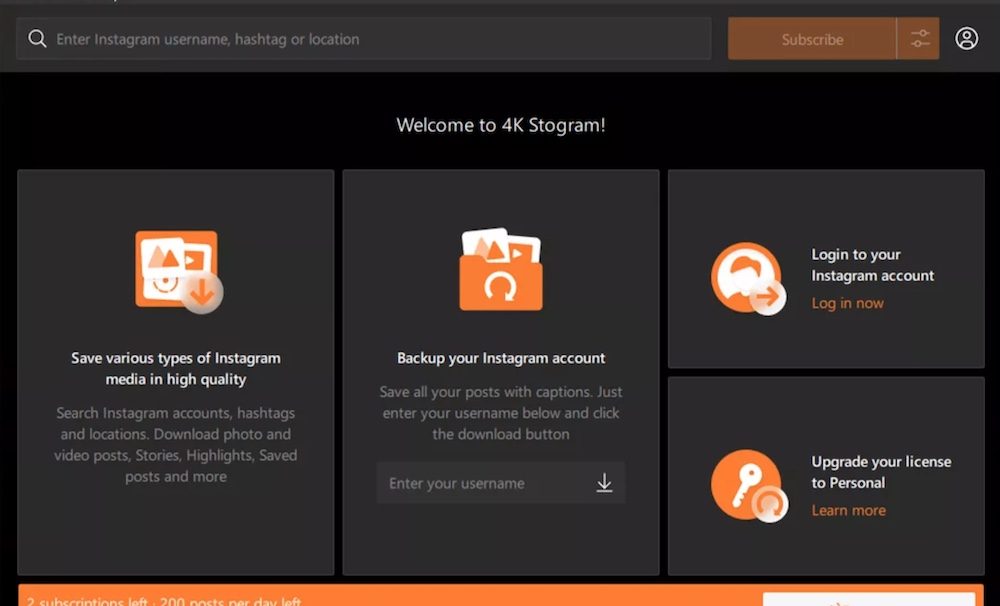Focus the Enter your username field
1000x606 pixels.
501,483
